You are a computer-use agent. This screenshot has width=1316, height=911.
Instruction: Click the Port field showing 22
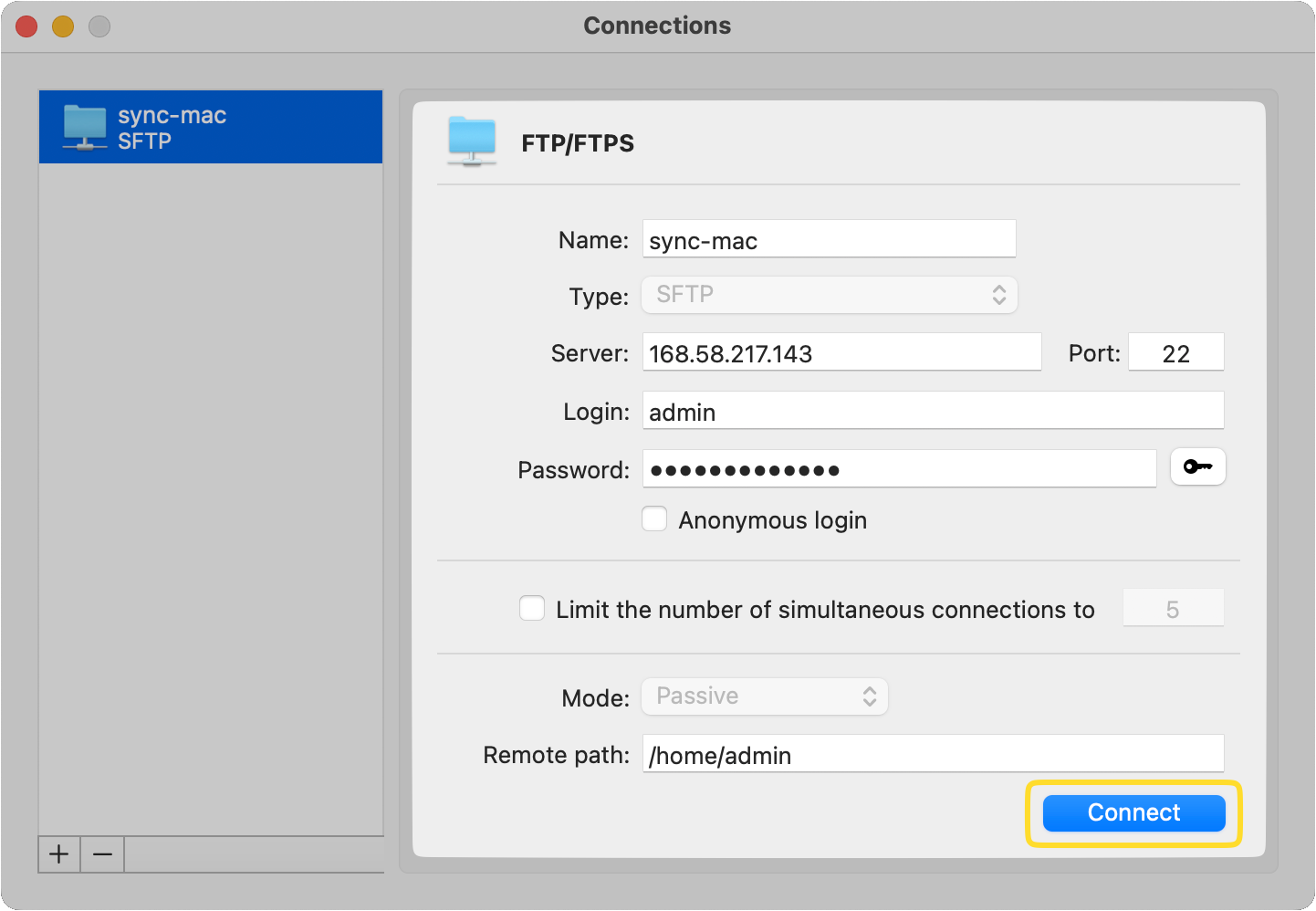point(1175,351)
